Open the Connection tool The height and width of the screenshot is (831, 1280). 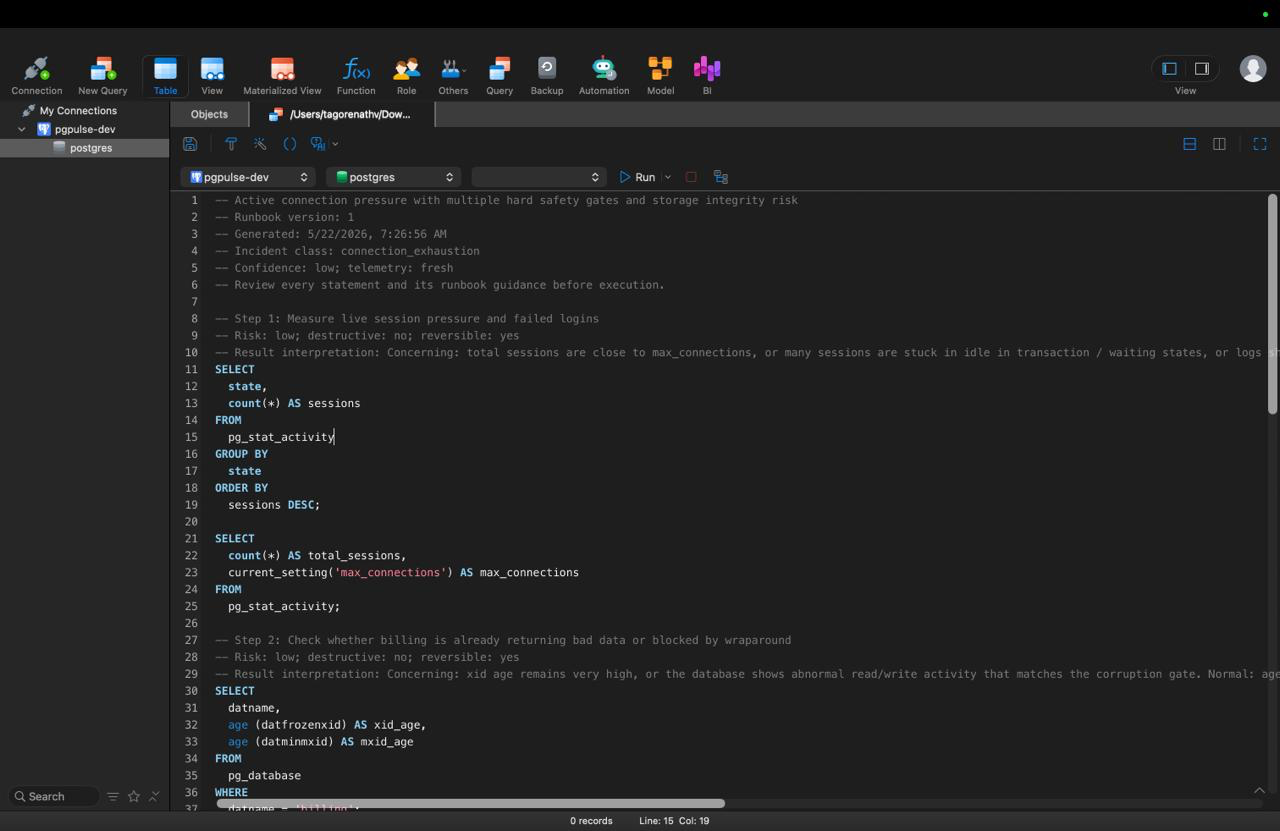point(37,76)
